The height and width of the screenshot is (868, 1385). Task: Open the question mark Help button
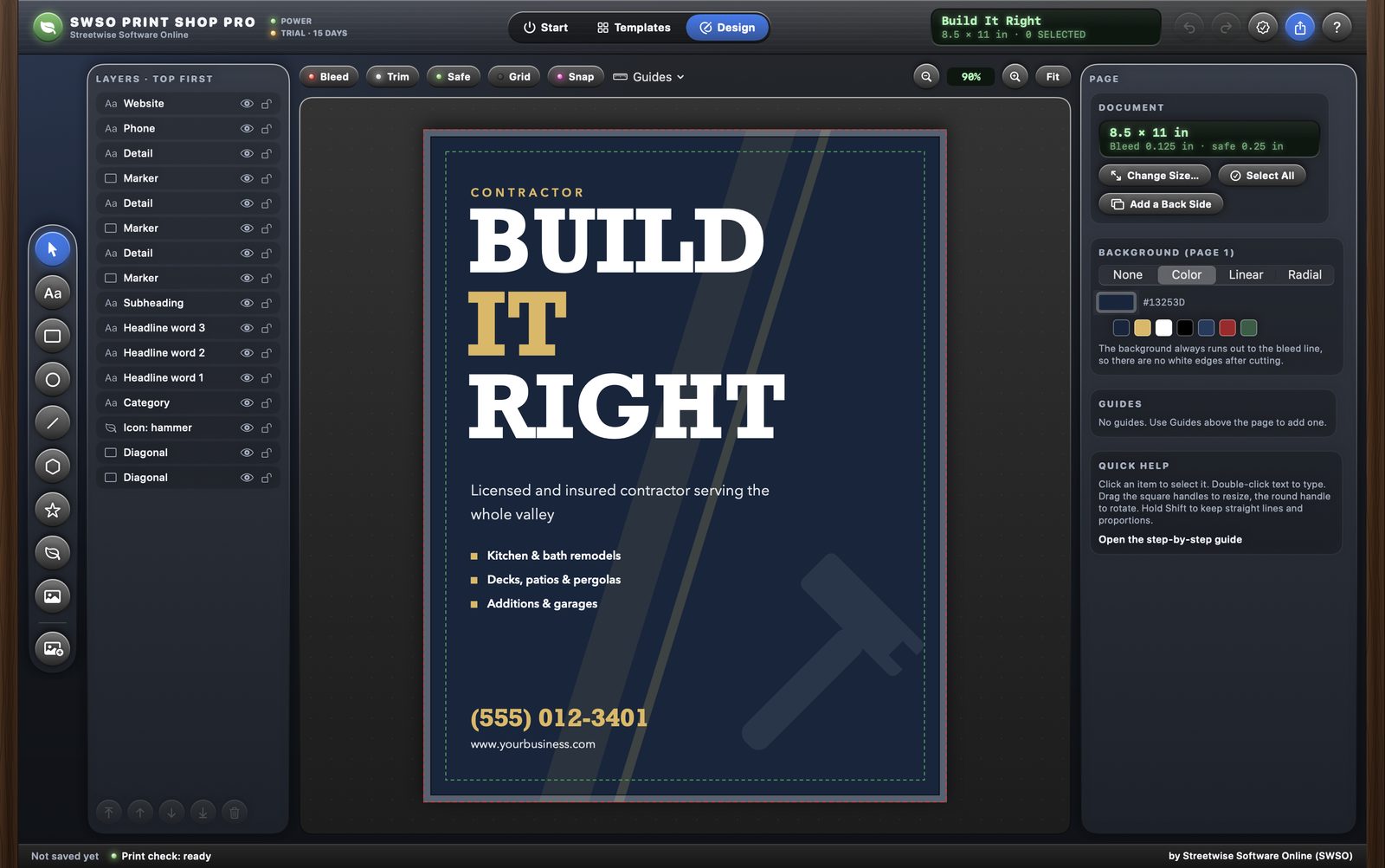tap(1337, 27)
